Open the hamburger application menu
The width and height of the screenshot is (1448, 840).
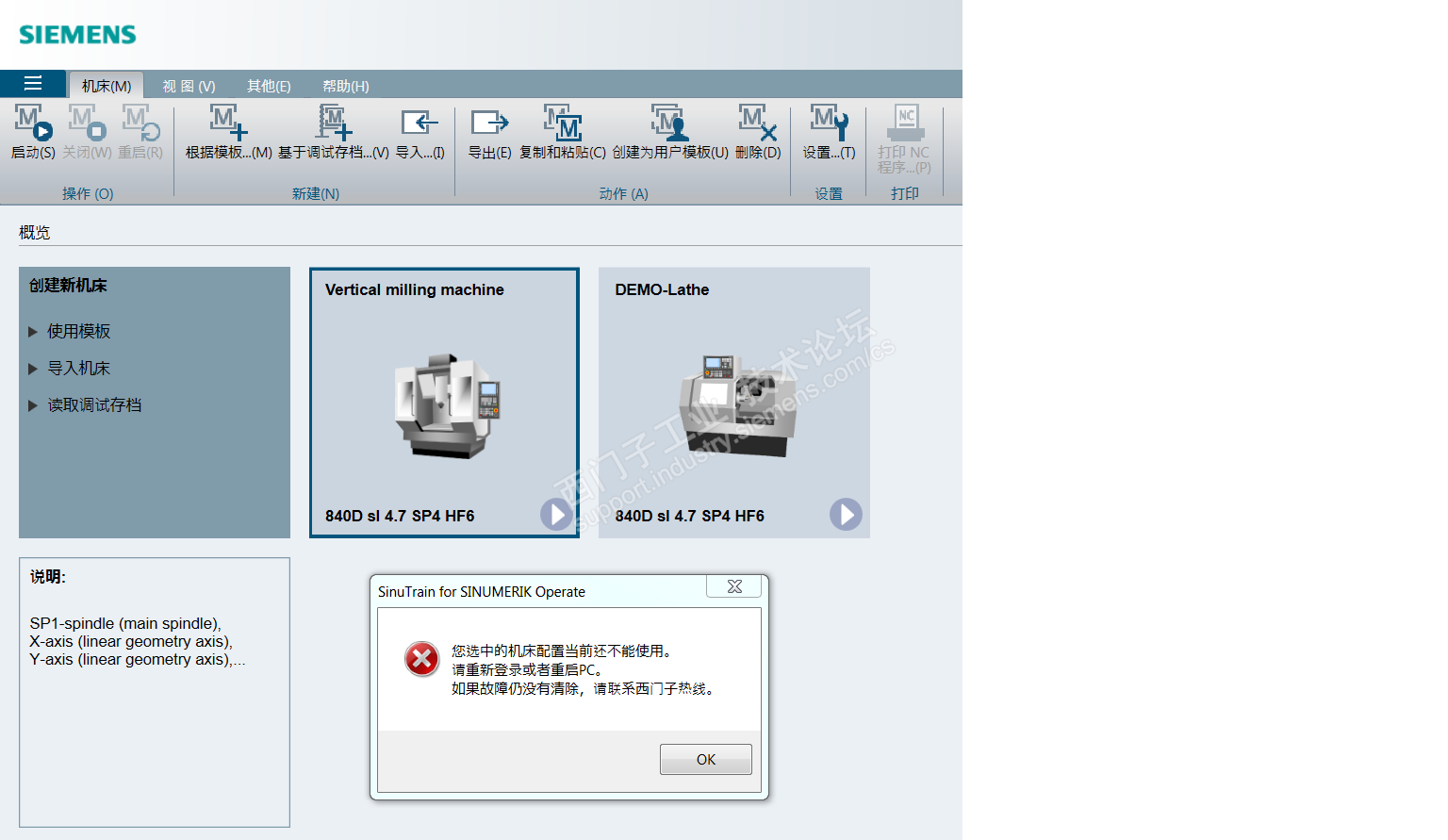point(33,83)
